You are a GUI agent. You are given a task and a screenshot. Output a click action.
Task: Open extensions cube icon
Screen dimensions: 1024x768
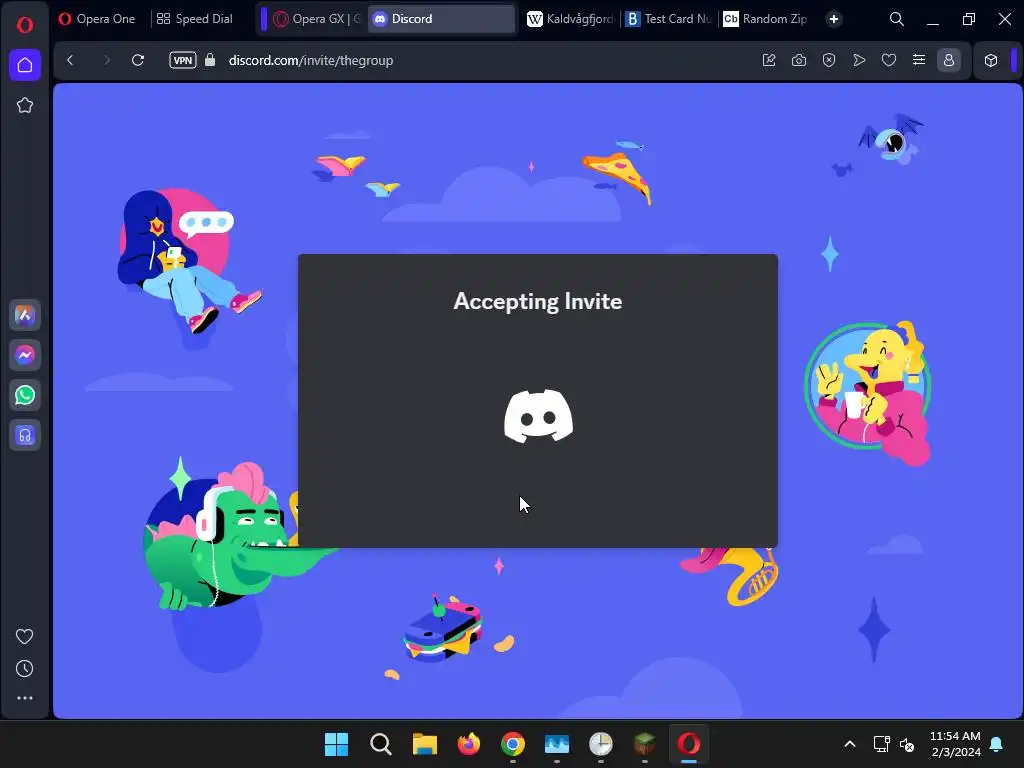(991, 60)
